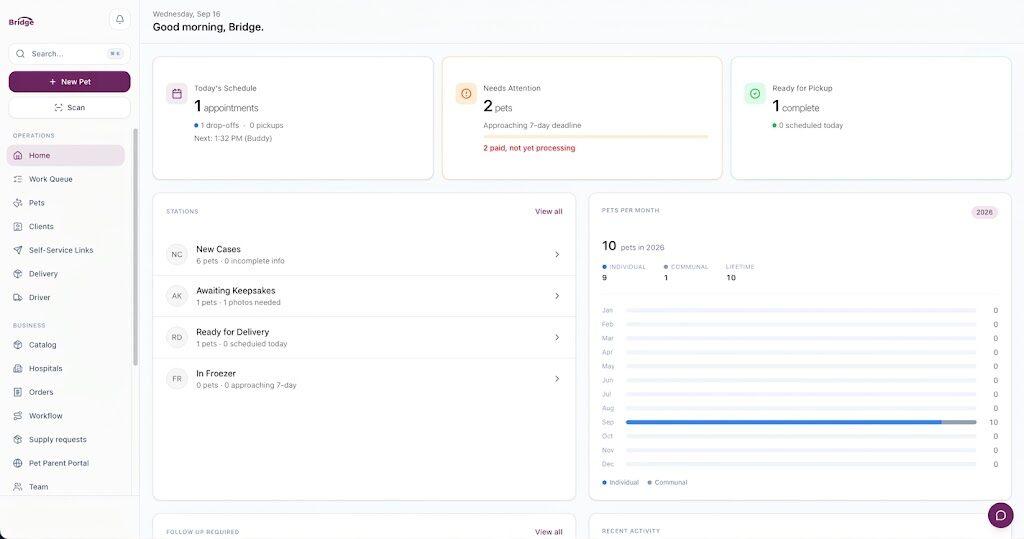The height and width of the screenshot is (539, 1024).
Task: Click the Bridge logo
Action: 21,22
